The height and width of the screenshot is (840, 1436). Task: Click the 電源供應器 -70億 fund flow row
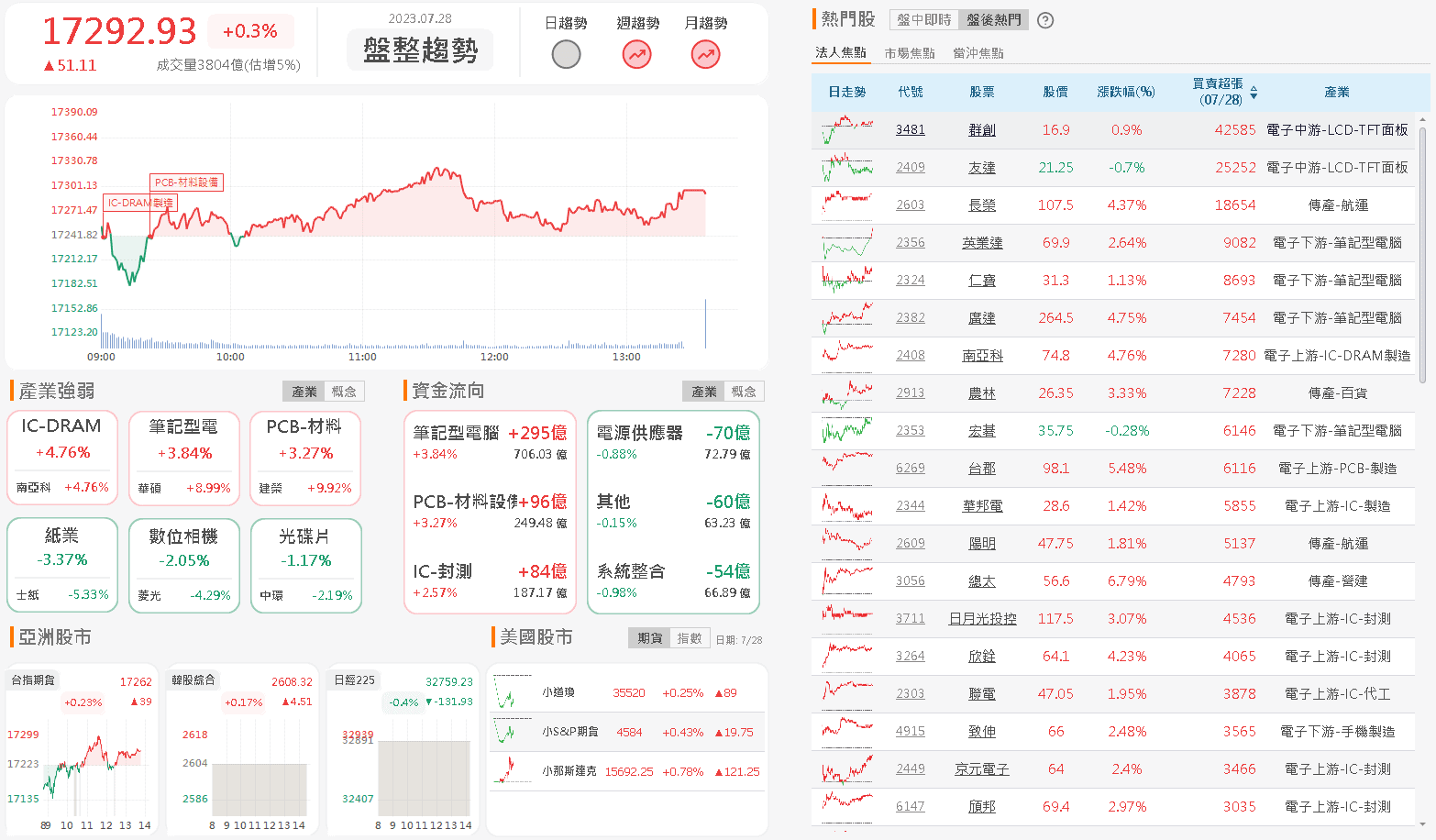click(x=673, y=442)
